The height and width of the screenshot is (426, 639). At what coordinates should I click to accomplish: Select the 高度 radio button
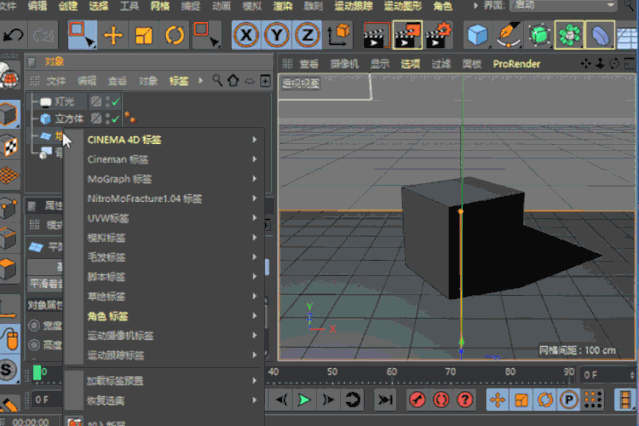(x=34, y=345)
